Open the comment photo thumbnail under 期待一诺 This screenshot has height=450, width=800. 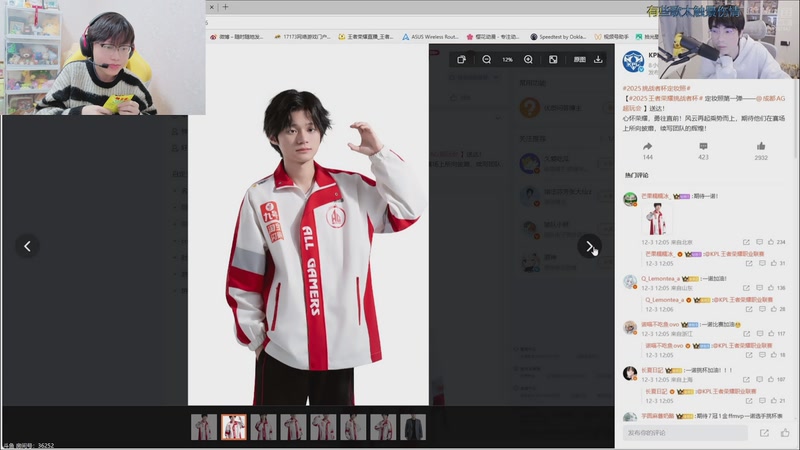(x=656, y=219)
